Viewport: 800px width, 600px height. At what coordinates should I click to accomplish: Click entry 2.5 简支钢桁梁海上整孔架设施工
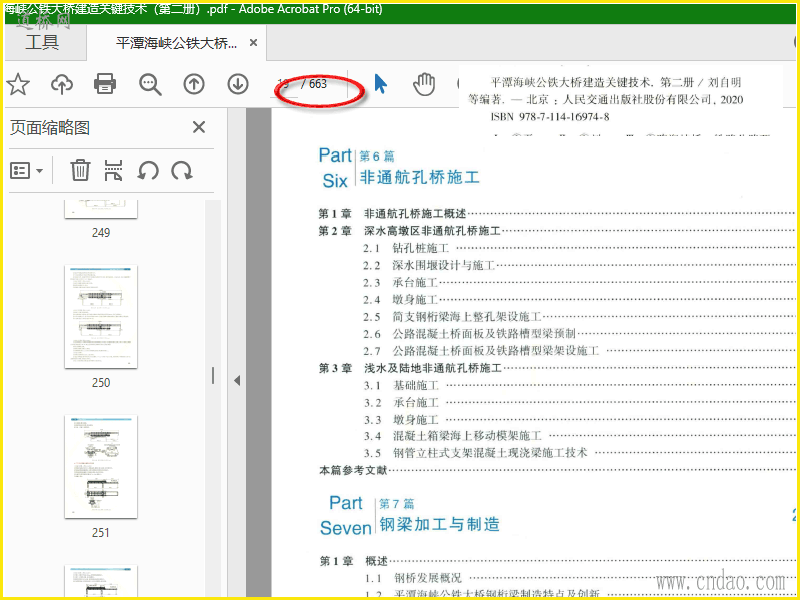coord(452,317)
